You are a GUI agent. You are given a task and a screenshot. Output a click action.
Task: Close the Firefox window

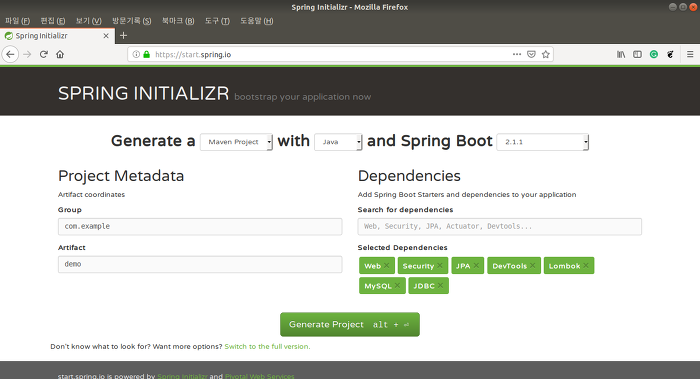693,7
